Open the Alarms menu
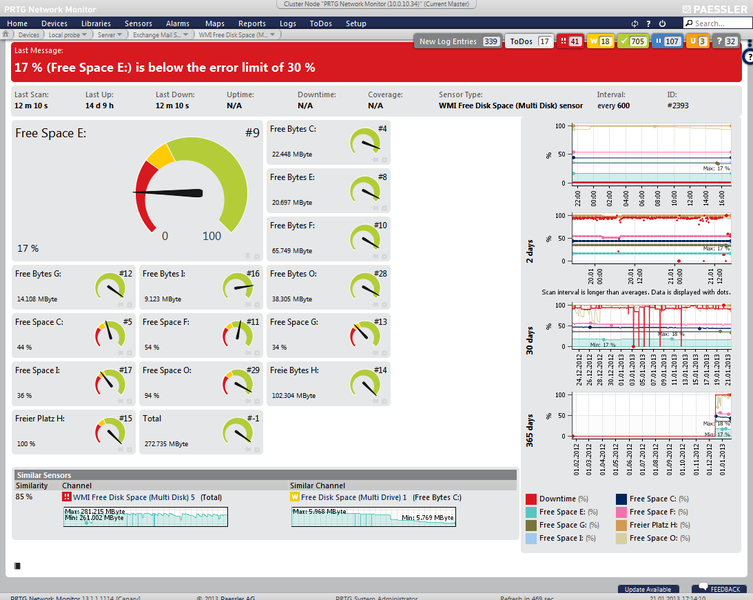Image resolution: width=753 pixels, height=600 pixels. [x=178, y=24]
